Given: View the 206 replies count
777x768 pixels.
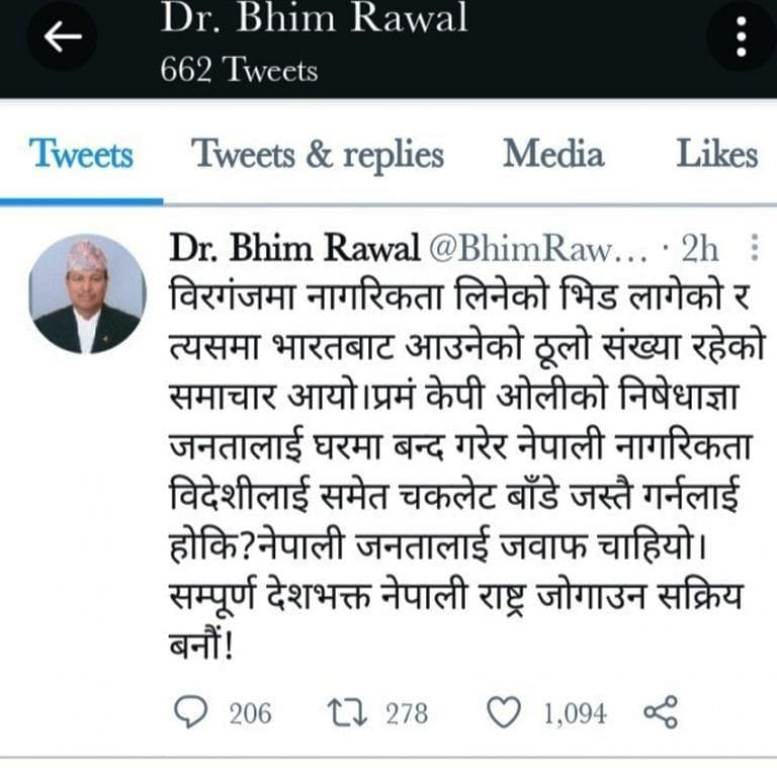Looking at the screenshot, I should tap(250, 713).
